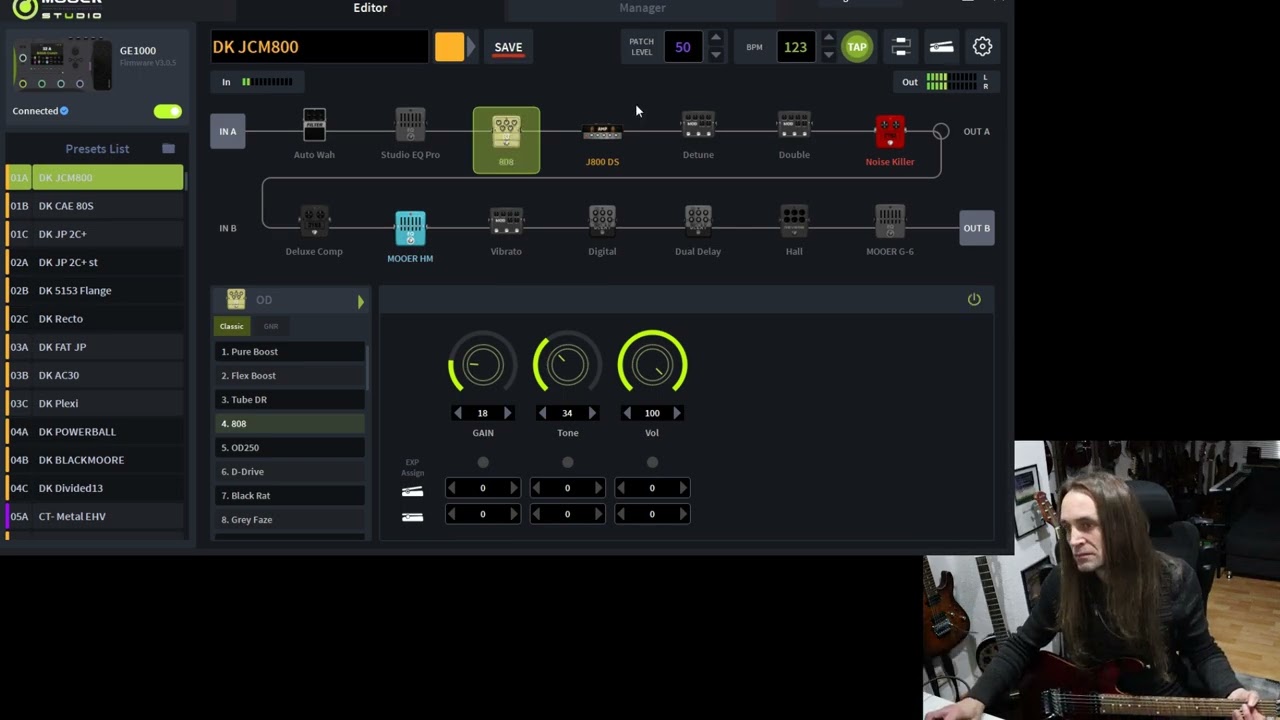The width and height of the screenshot is (1280, 720).
Task: Select the Classic overdrive tab
Action: (231, 326)
